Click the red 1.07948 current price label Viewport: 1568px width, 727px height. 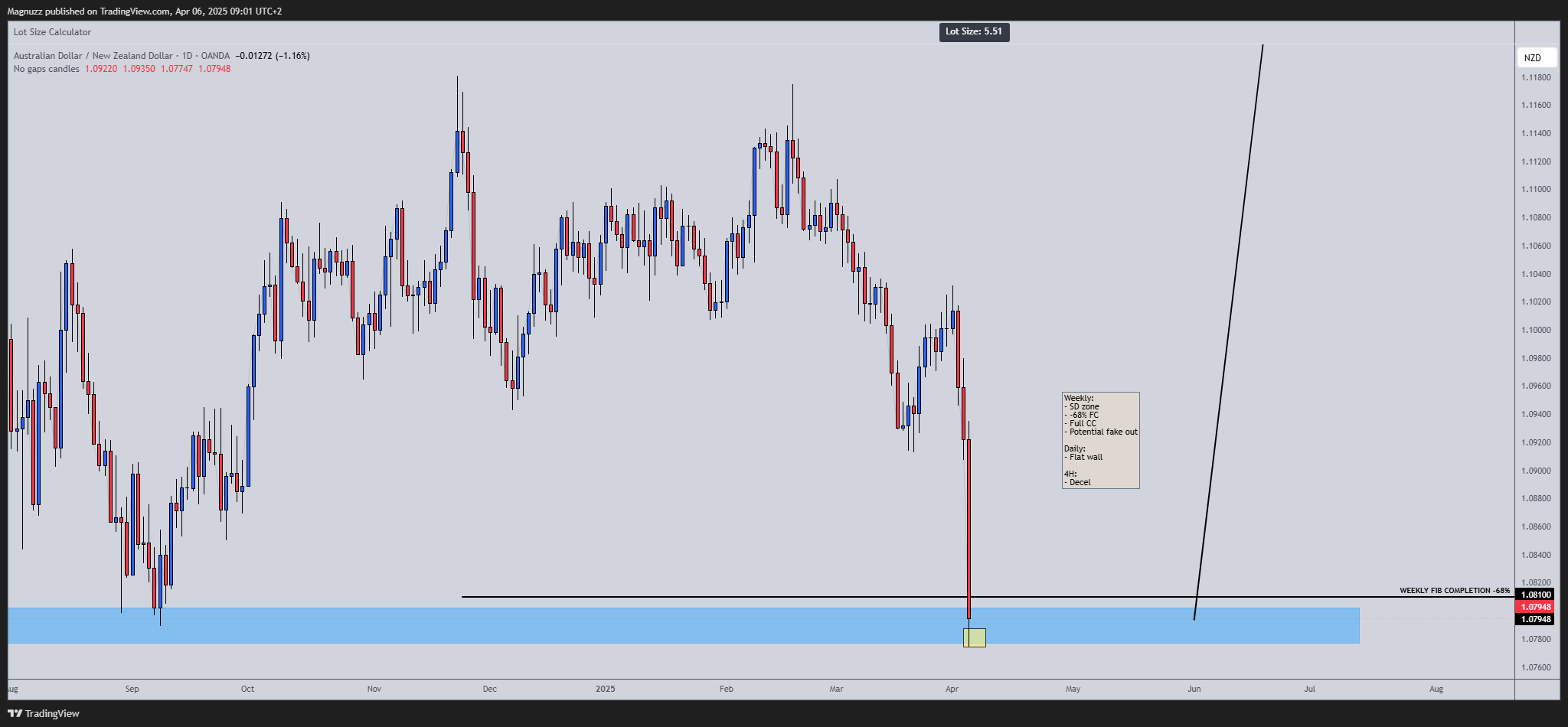click(1536, 607)
